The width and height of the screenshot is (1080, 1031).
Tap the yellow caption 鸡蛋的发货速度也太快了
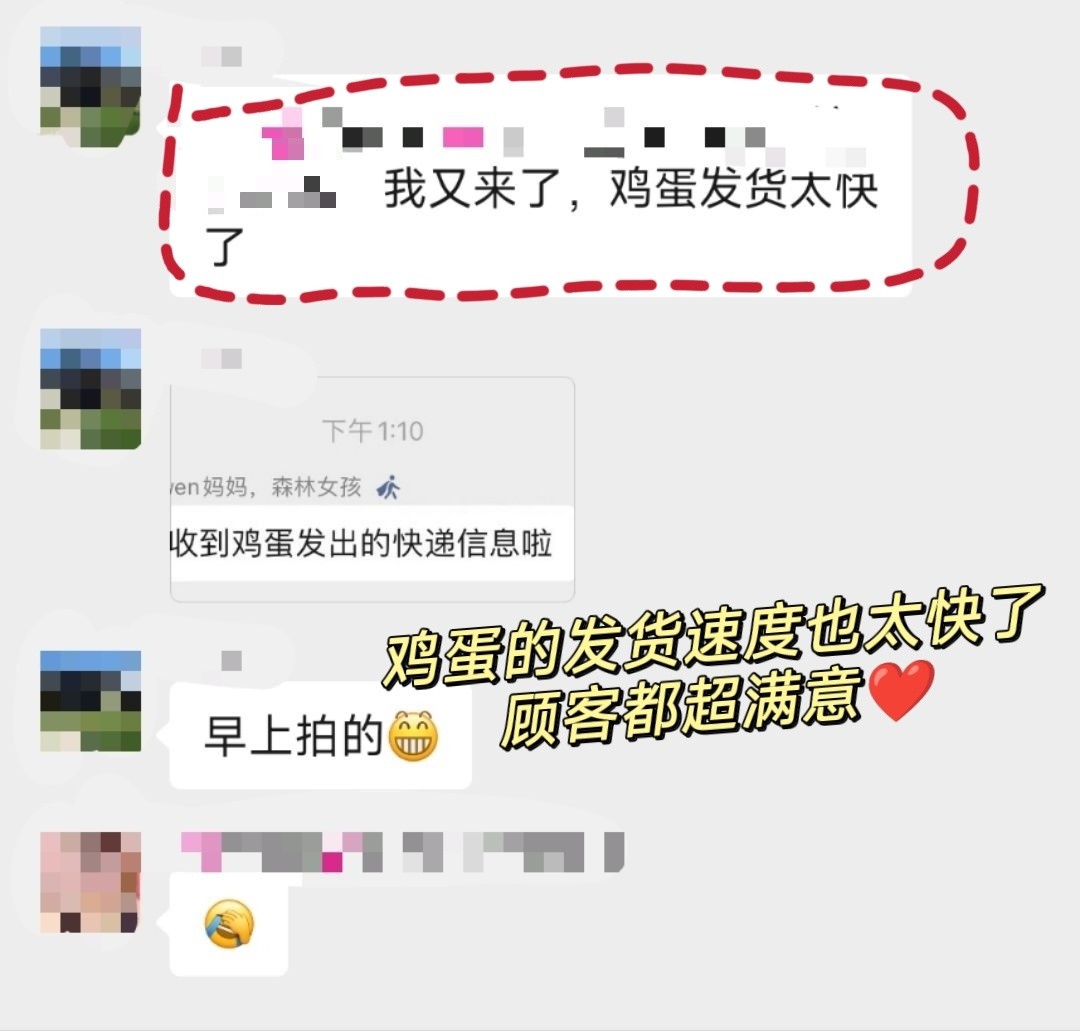point(713,637)
